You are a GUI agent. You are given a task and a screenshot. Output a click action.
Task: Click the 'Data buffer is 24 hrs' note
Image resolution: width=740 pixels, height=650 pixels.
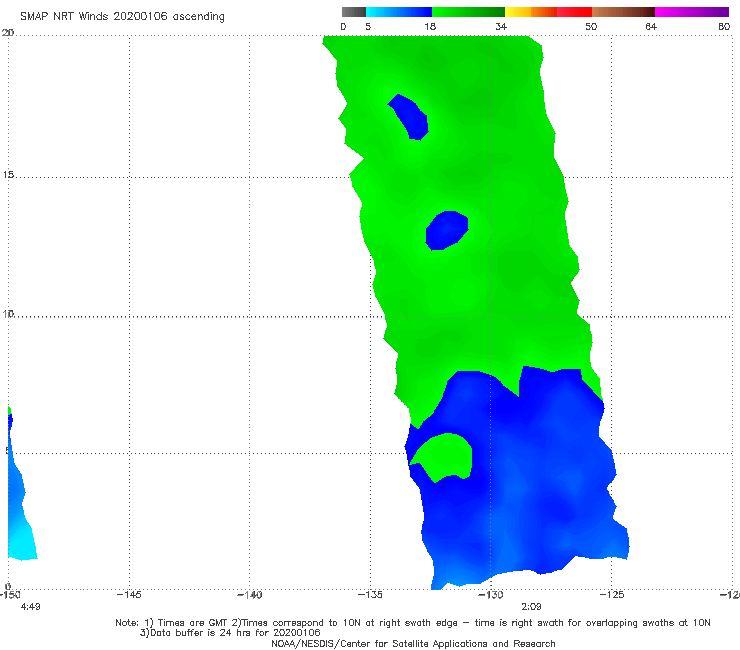click(x=230, y=633)
